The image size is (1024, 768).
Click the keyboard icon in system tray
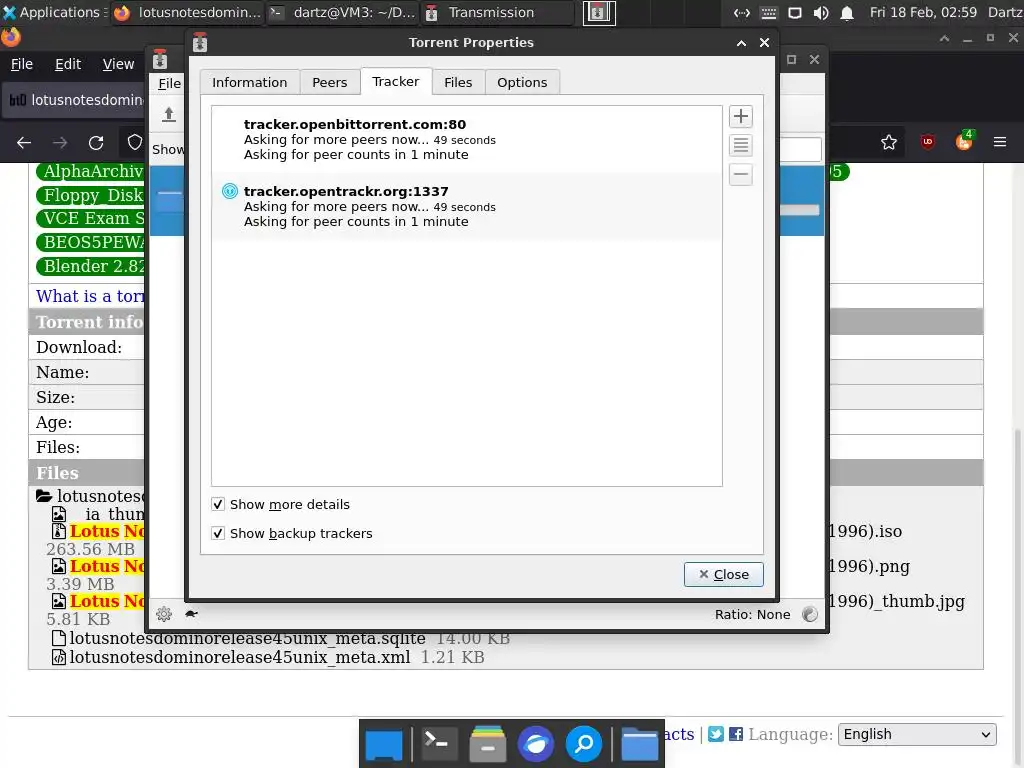[769, 12]
